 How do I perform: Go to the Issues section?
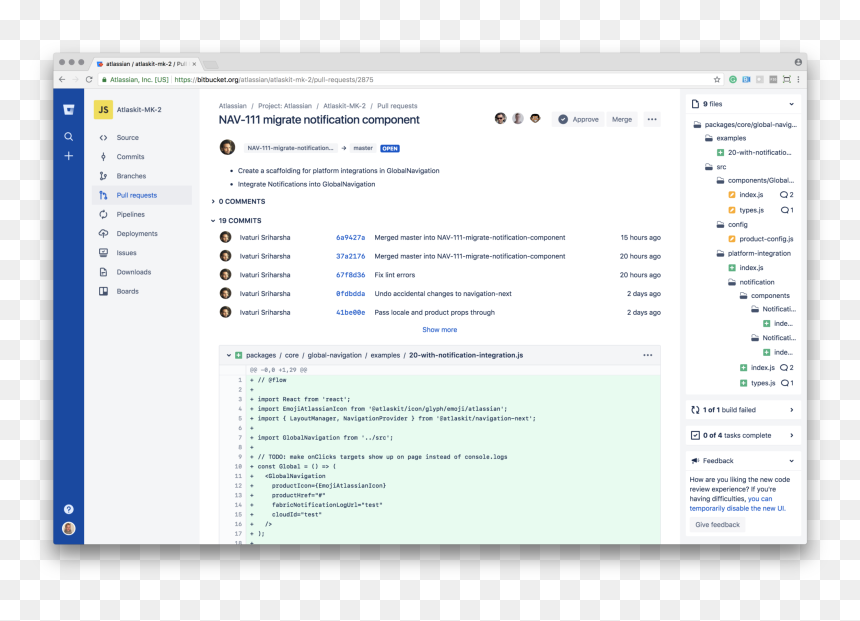[143, 253]
